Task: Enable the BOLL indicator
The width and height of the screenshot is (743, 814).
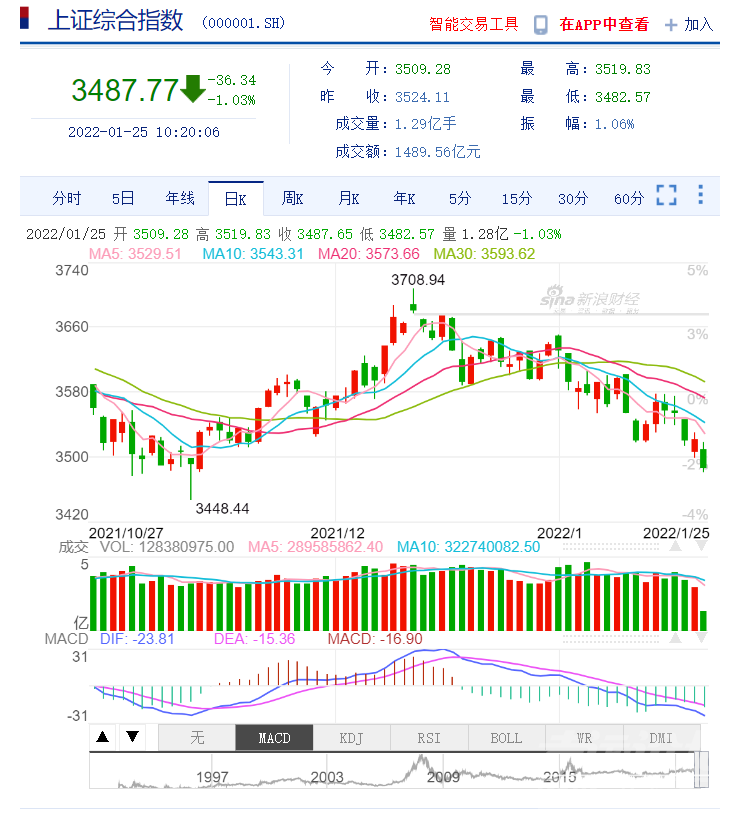Action: click(506, 738)
